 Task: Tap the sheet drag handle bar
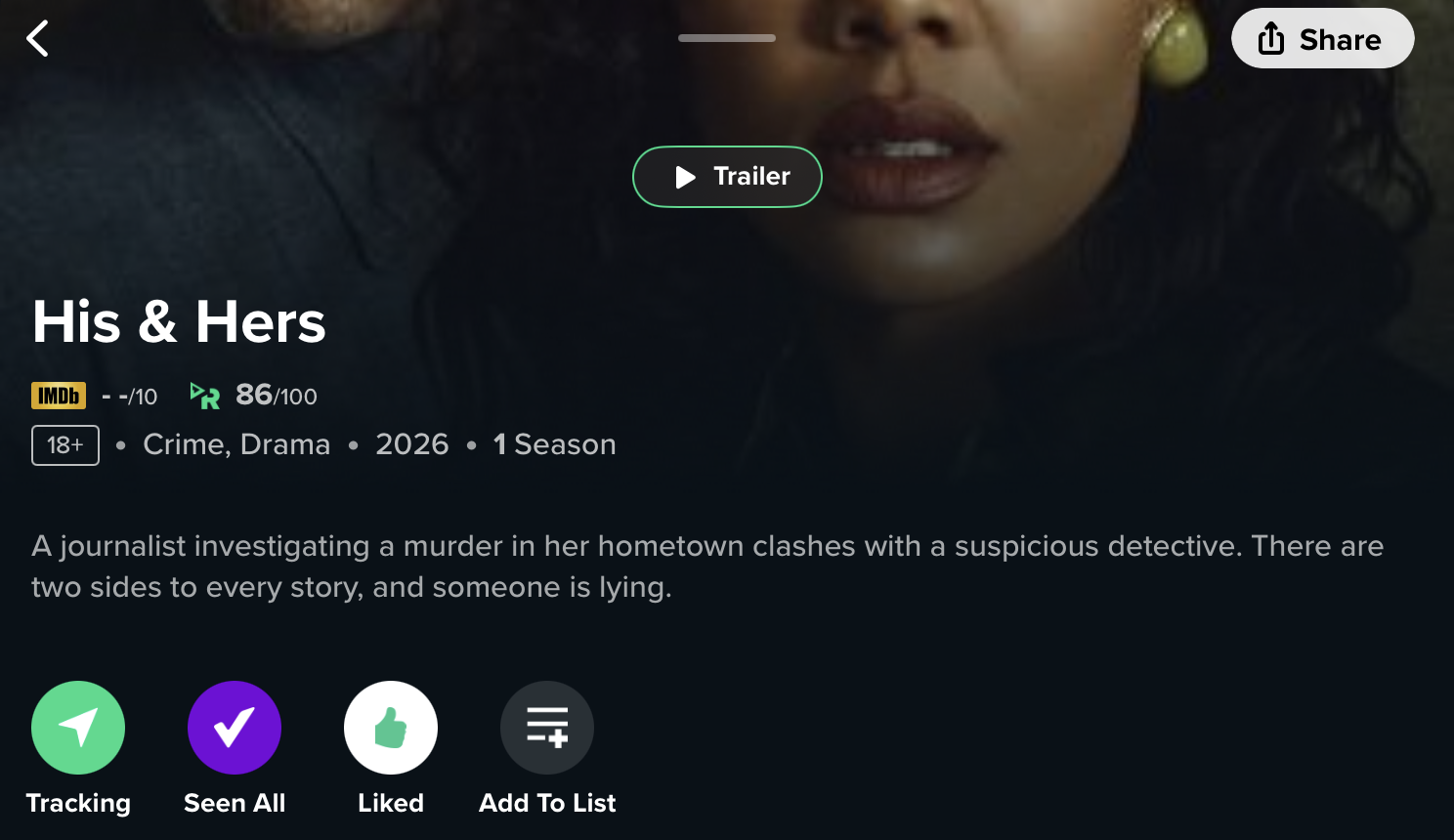tap(727, 38)
